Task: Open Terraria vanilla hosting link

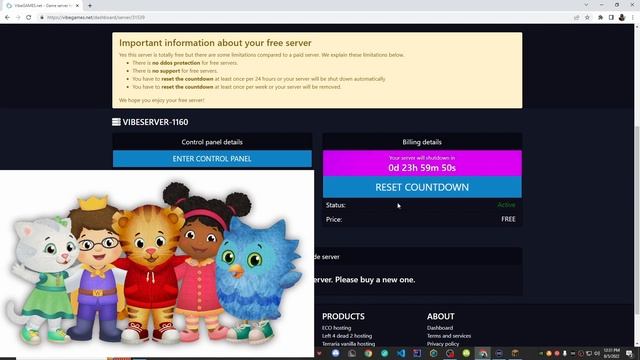Action: coord(349,344)
